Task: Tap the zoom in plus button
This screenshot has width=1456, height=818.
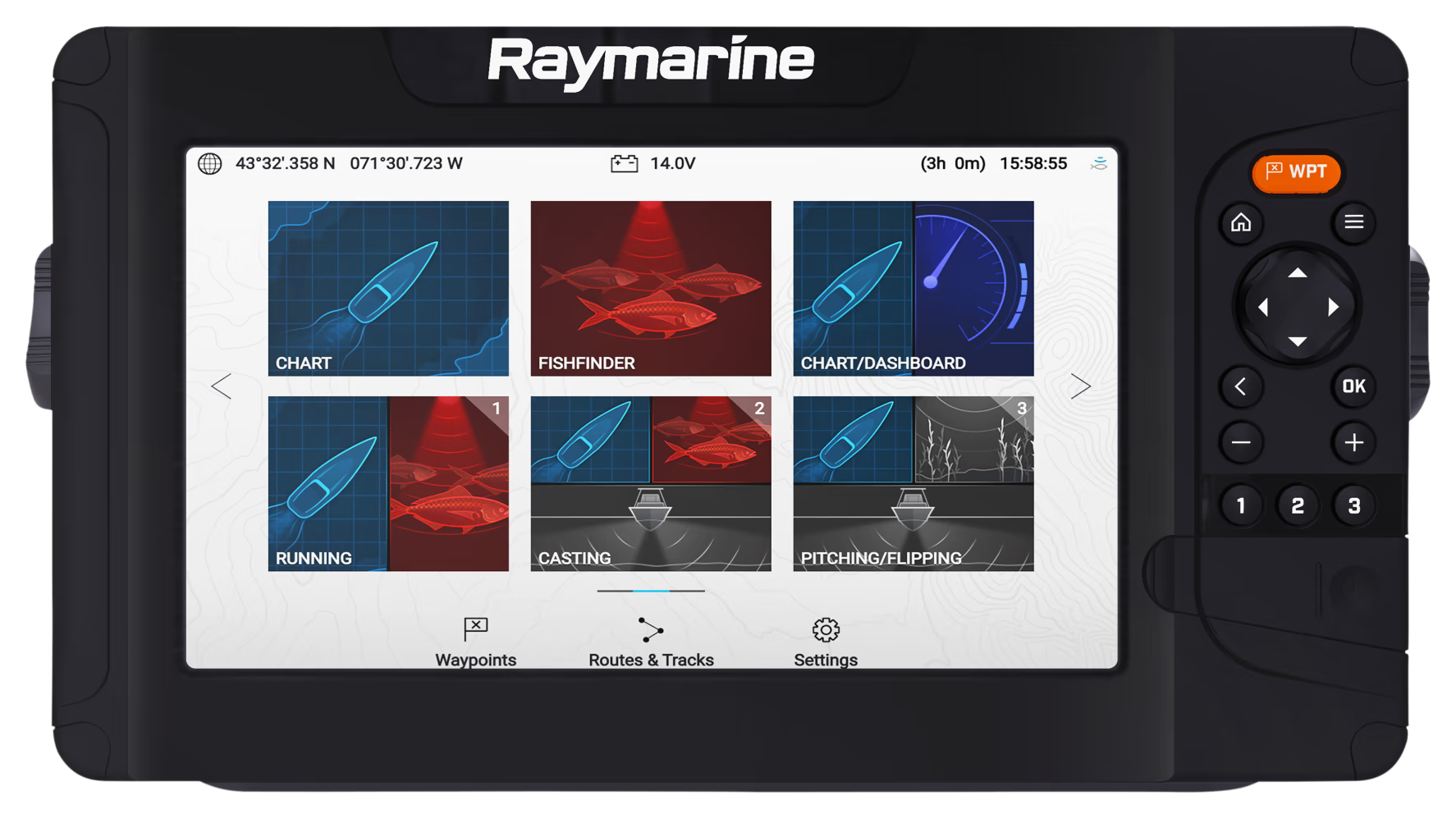Action: click(x=1354, y=443)
